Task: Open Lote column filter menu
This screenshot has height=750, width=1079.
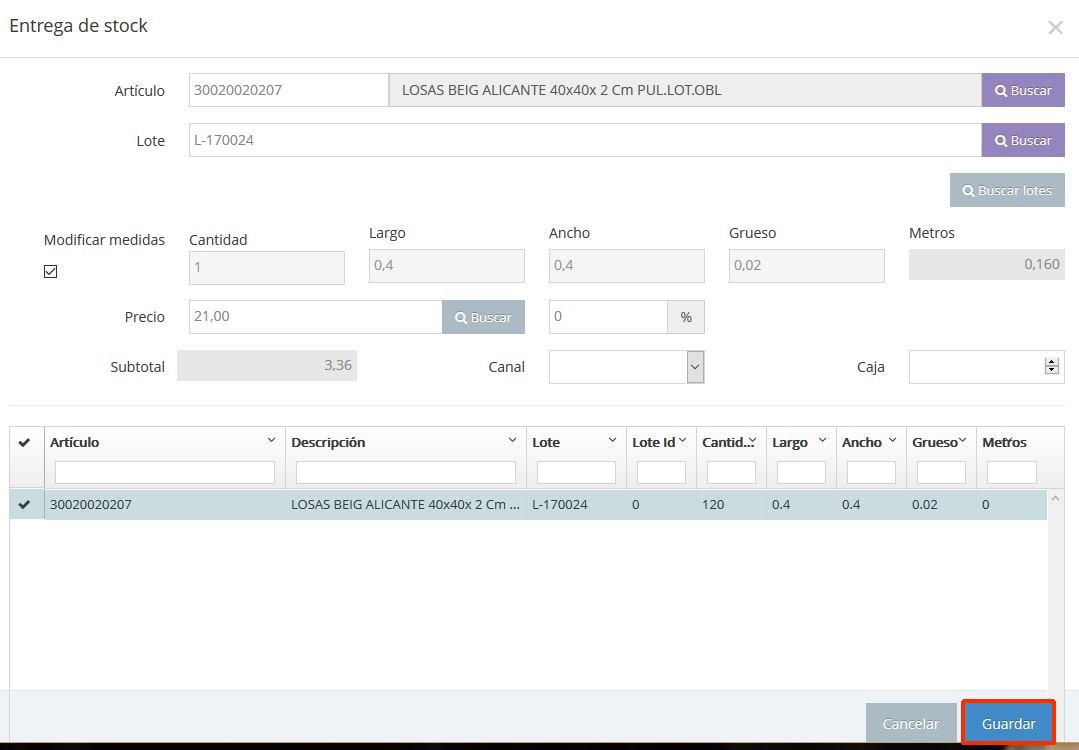Action: click(612, 440)
